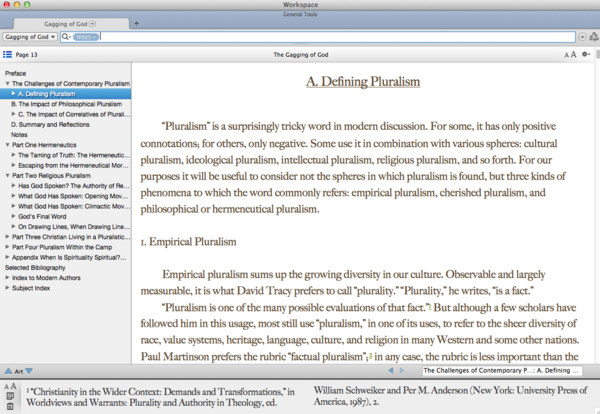Click the General Tools title label
This screenshot has height=414, width=600.
pyautogui.click(x=300, y=14)
